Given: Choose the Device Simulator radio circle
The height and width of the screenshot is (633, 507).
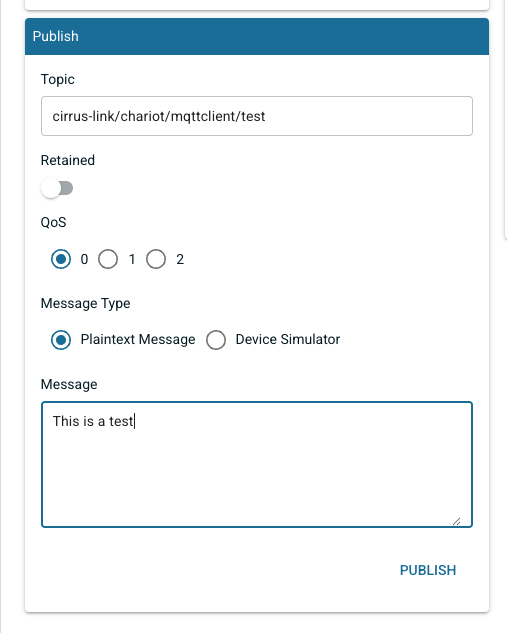Looking at the screenshot, I should pyautogui.click(x=216, y=340).
